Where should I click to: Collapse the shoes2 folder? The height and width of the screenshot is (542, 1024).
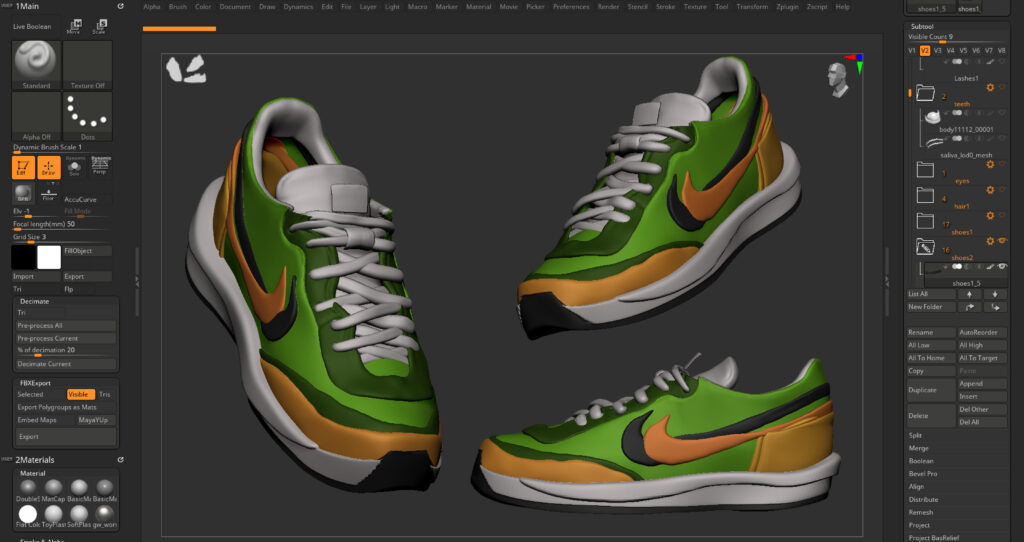[x=925, y=247]
